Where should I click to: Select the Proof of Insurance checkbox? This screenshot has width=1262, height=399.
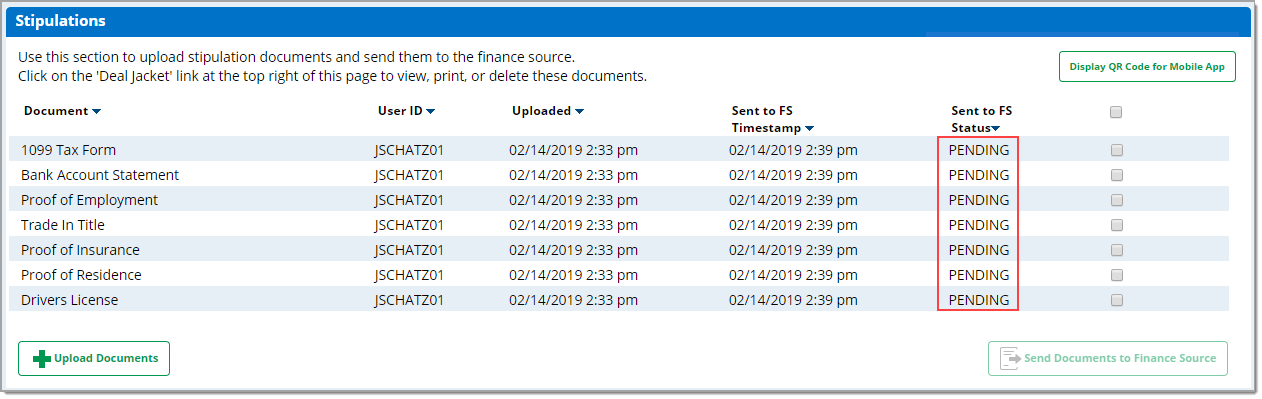point(1116,250)
